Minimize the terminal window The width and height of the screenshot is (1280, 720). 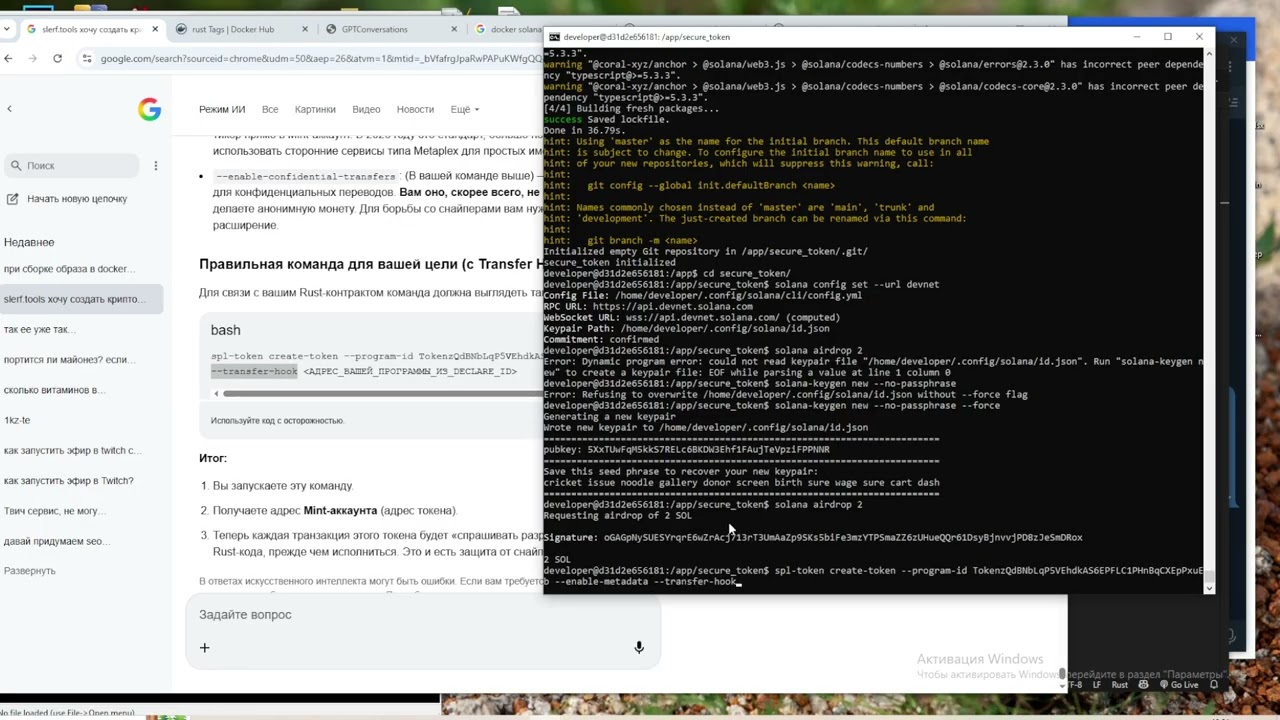[x=1137, y=37]
